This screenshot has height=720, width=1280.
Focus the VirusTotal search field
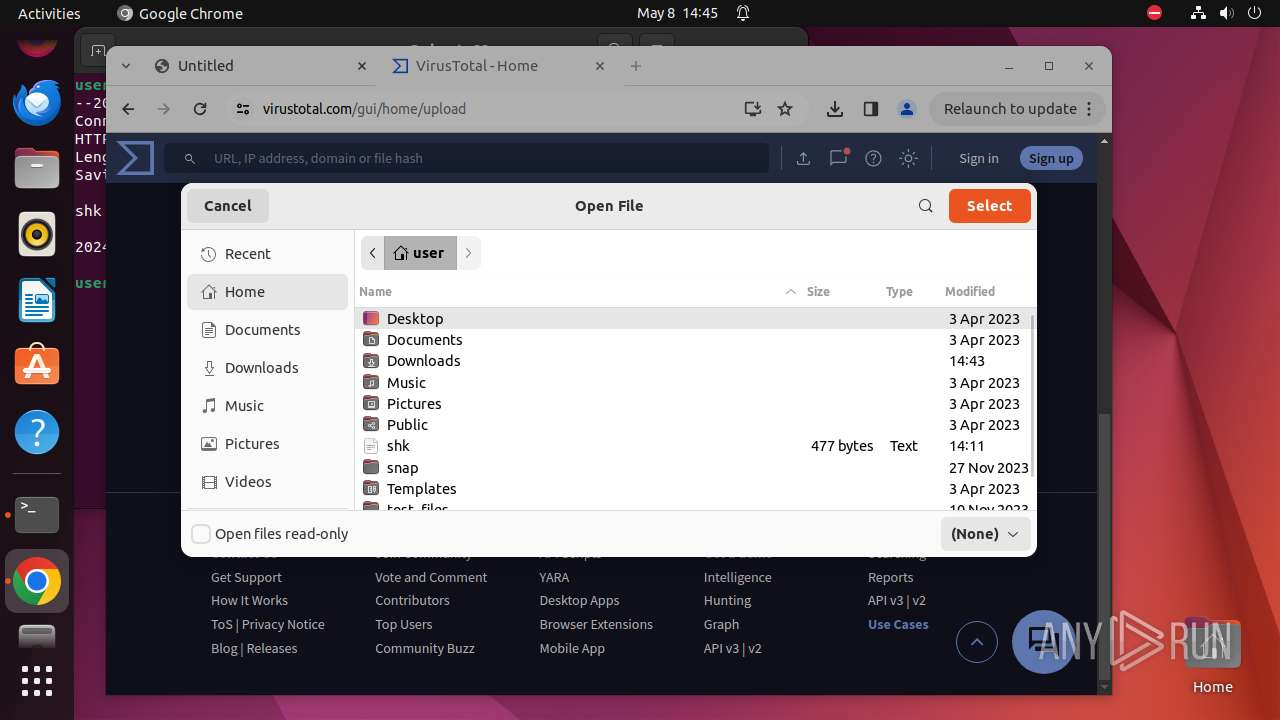click(467, 158)
